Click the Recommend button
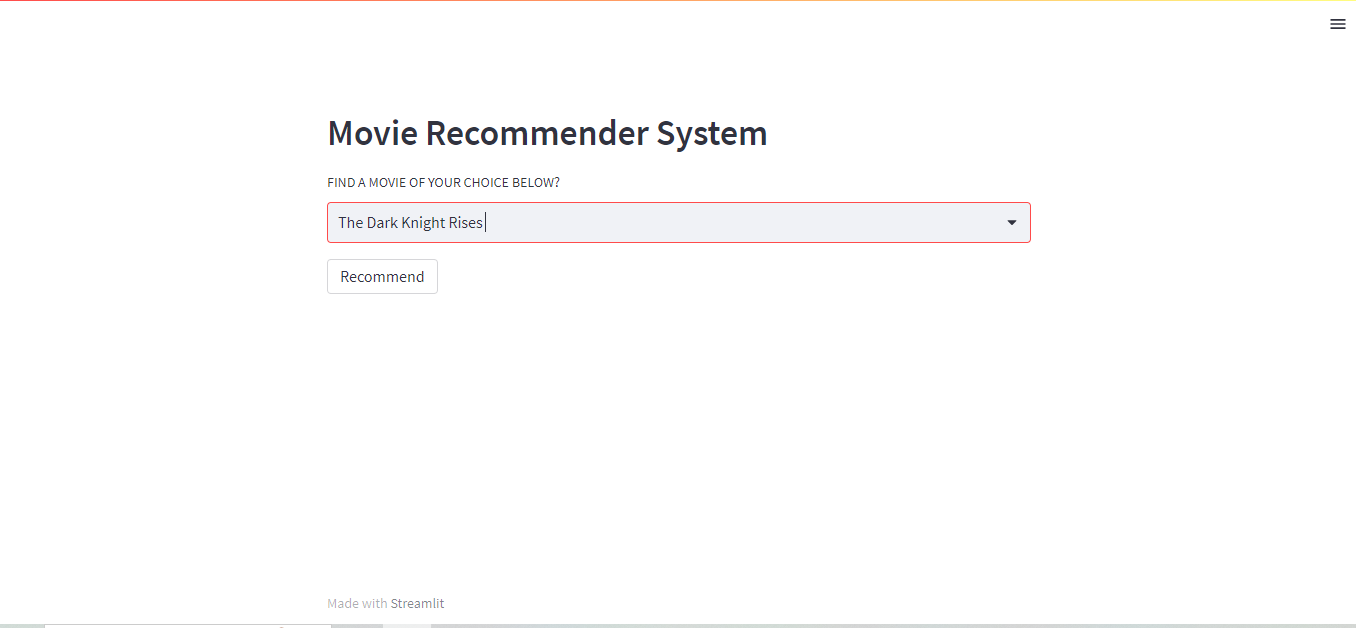 click(382, 276)
